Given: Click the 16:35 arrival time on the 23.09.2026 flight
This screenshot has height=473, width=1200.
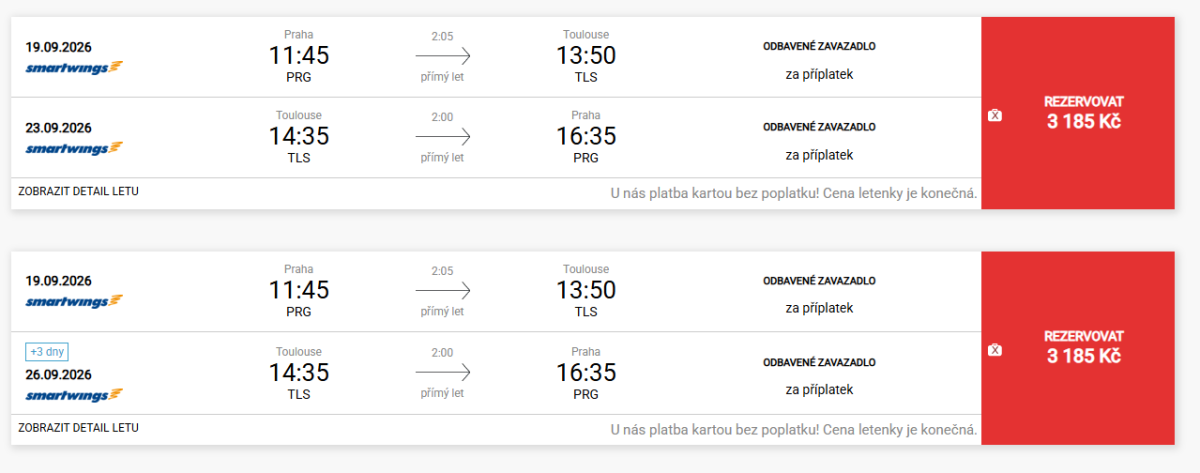Looking at the screenshot, I should point(586,136).
